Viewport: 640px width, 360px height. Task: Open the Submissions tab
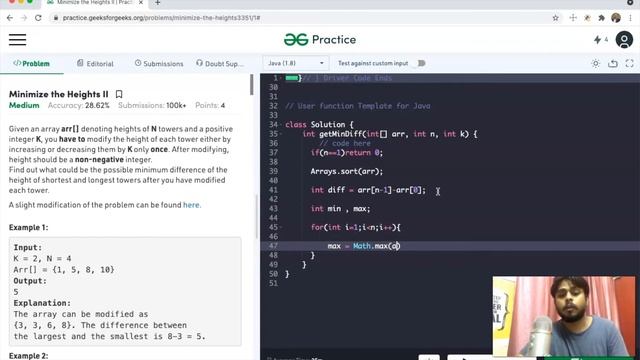159,64
